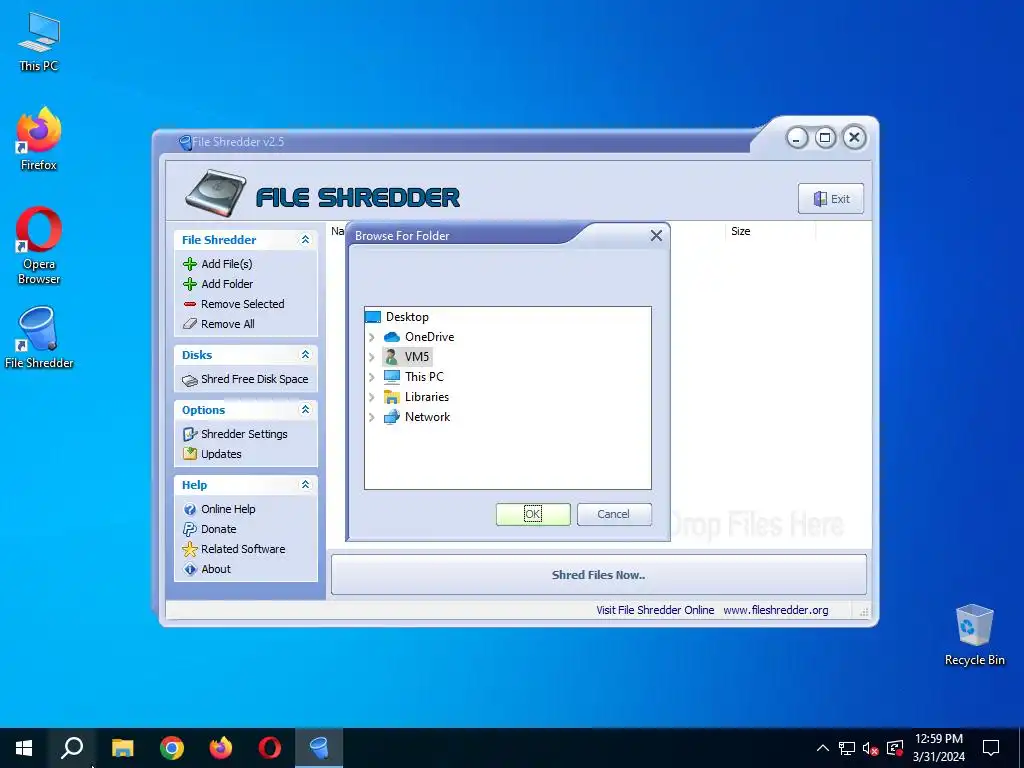Click the Exit button
Image resolution: width=1024 pixels, height=768 pixels.
coord(831,199)
